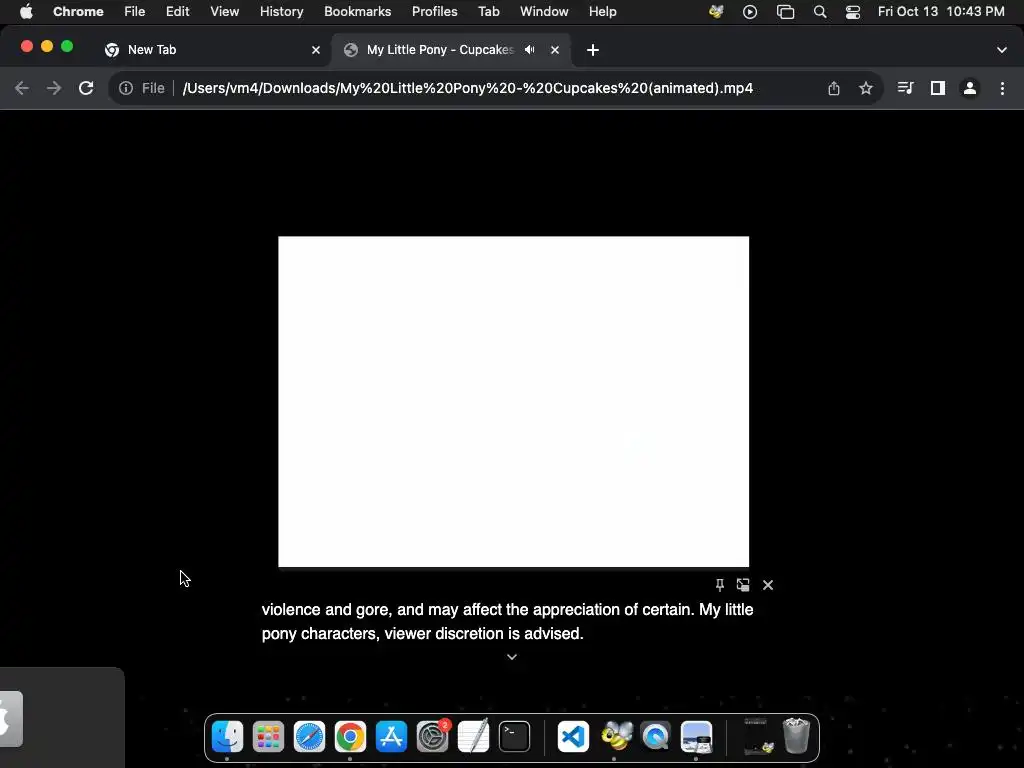Open the Bookmarks menu
This screenshot has width=1024, height=768.
[357, 12]
